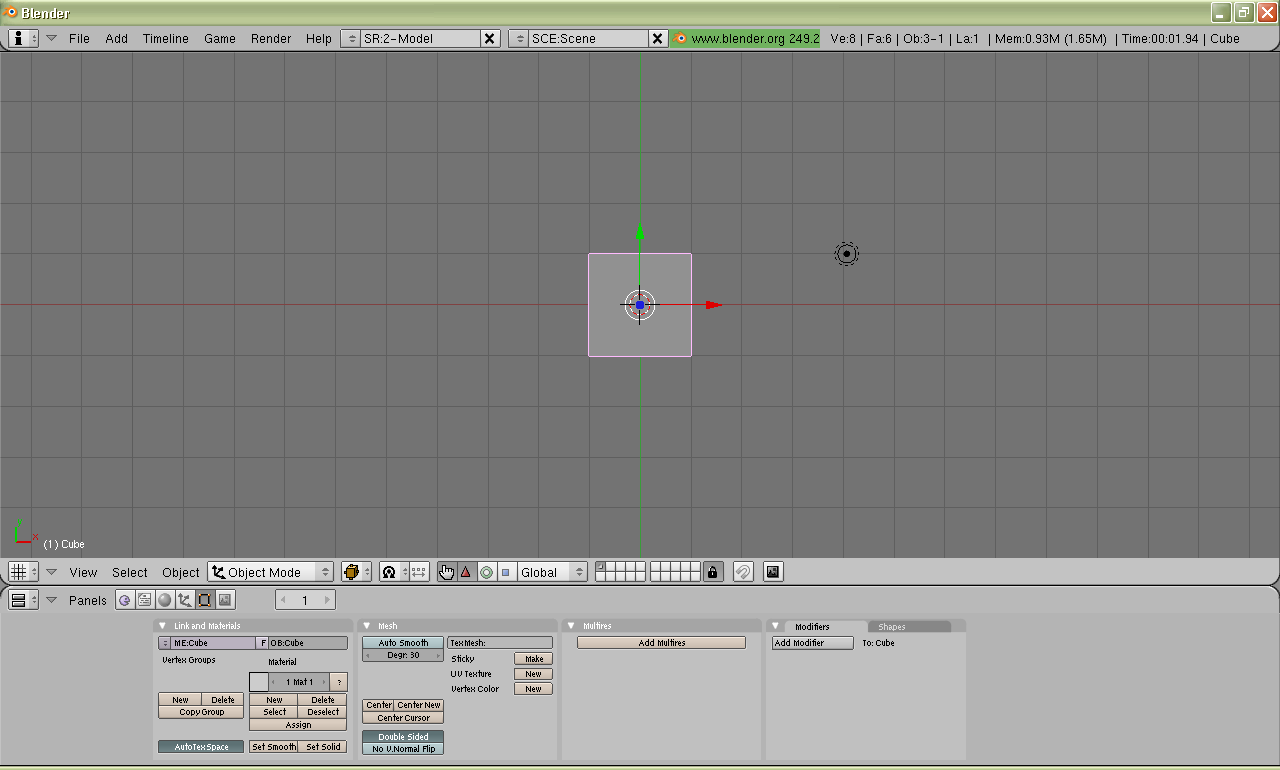Enable Auto Smooth for the mesh

pyautogui.click(x=402, y=642)
